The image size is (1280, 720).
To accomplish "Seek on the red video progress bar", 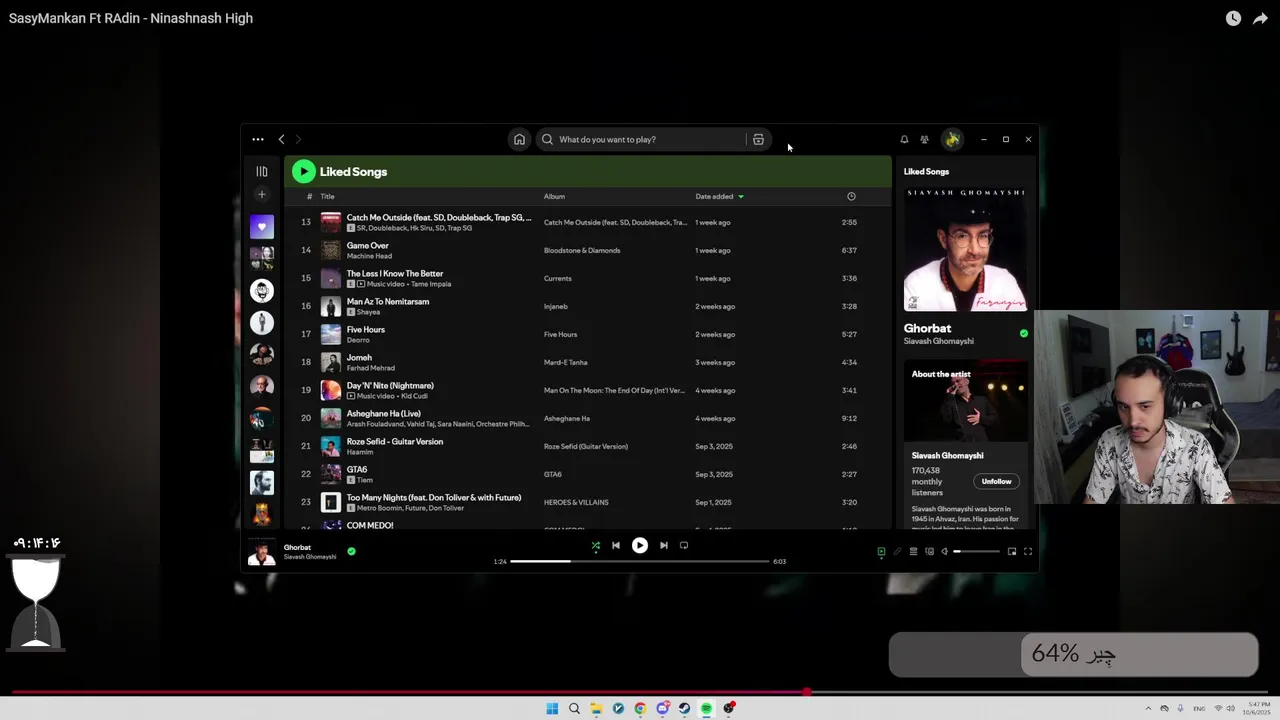I will click(x=640, y=692).
